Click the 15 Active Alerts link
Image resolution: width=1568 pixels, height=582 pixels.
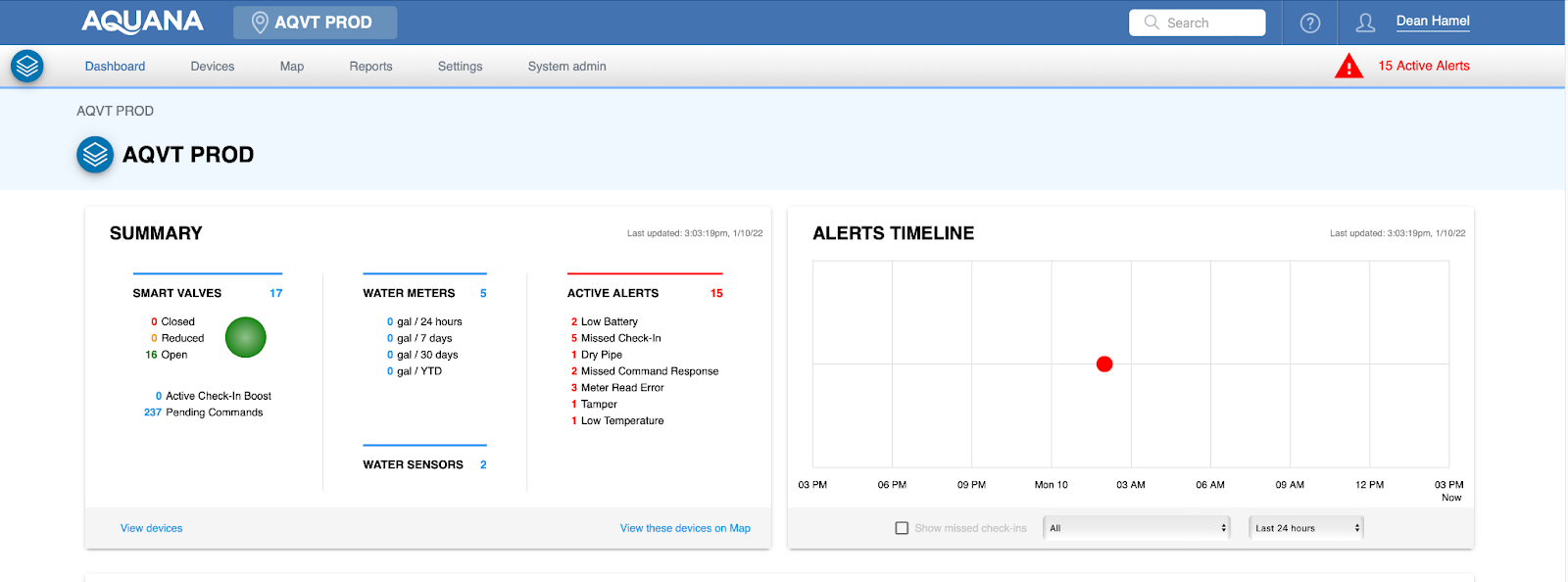pos(1424,66)
